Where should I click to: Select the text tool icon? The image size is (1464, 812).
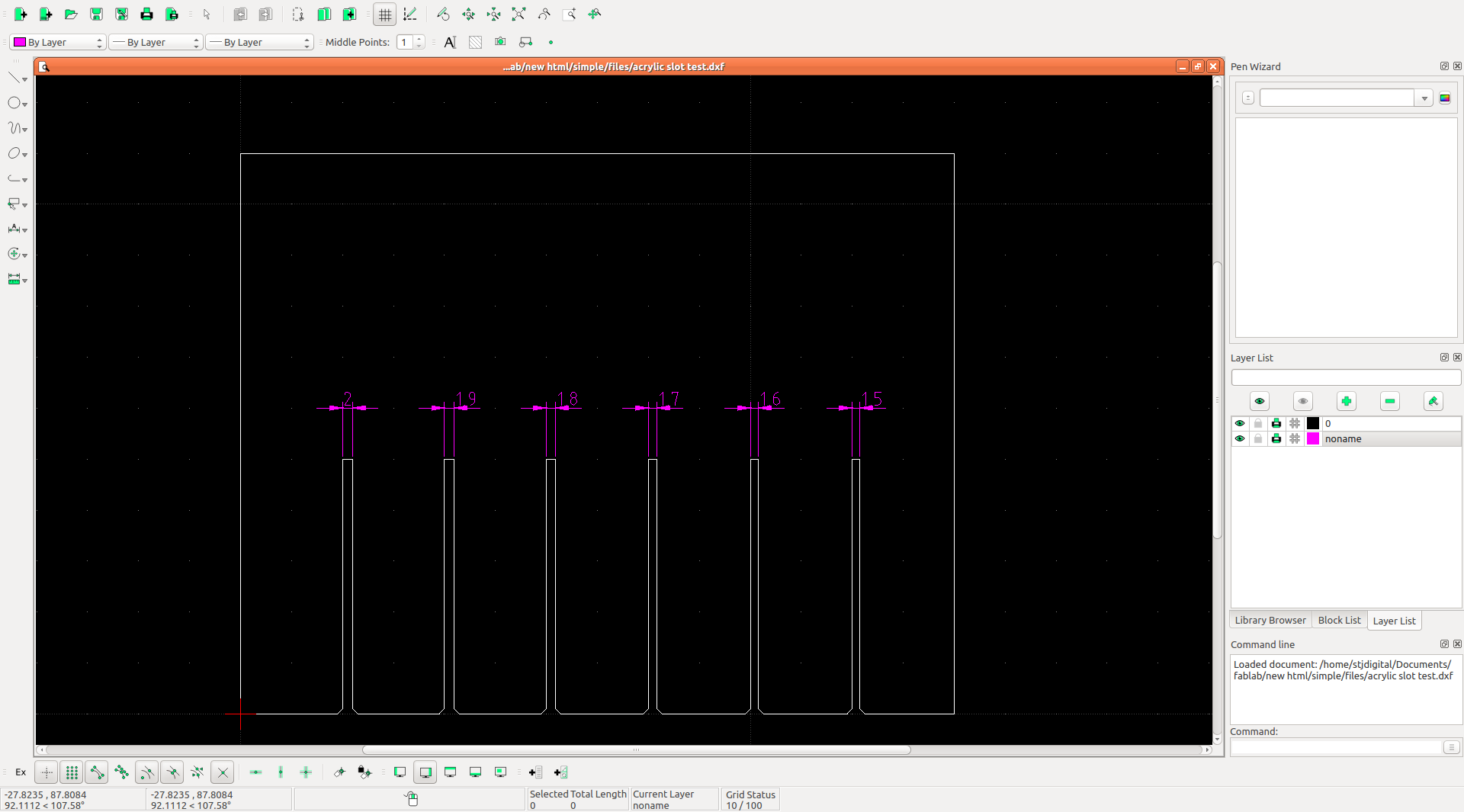click(450, 42)
